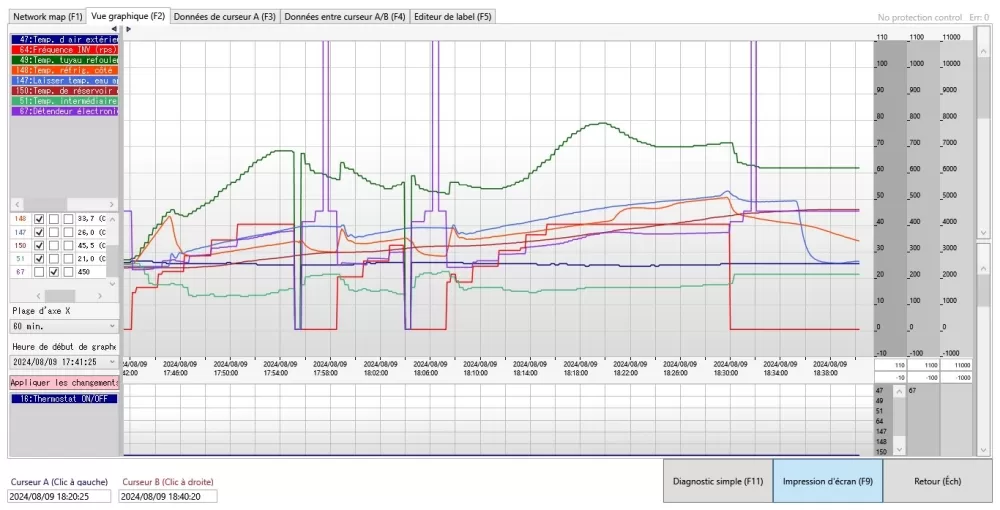Click first axis minimum field showing -10

pos(890,378)
